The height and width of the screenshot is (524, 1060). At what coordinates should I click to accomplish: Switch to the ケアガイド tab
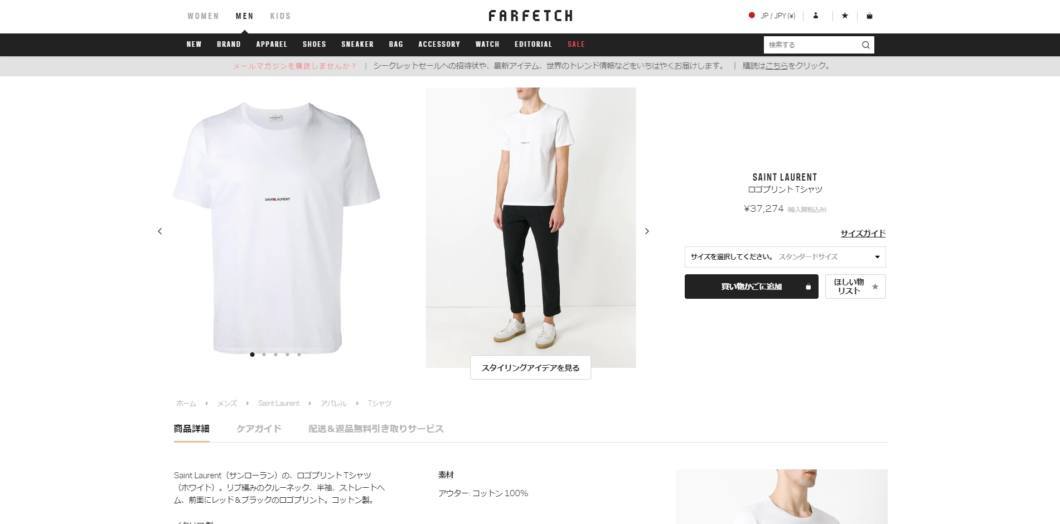coord(259,429)
